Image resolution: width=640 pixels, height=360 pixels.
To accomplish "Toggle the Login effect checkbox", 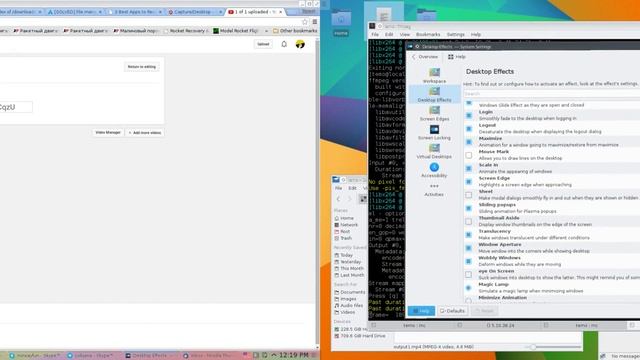I will click(469, 116).
